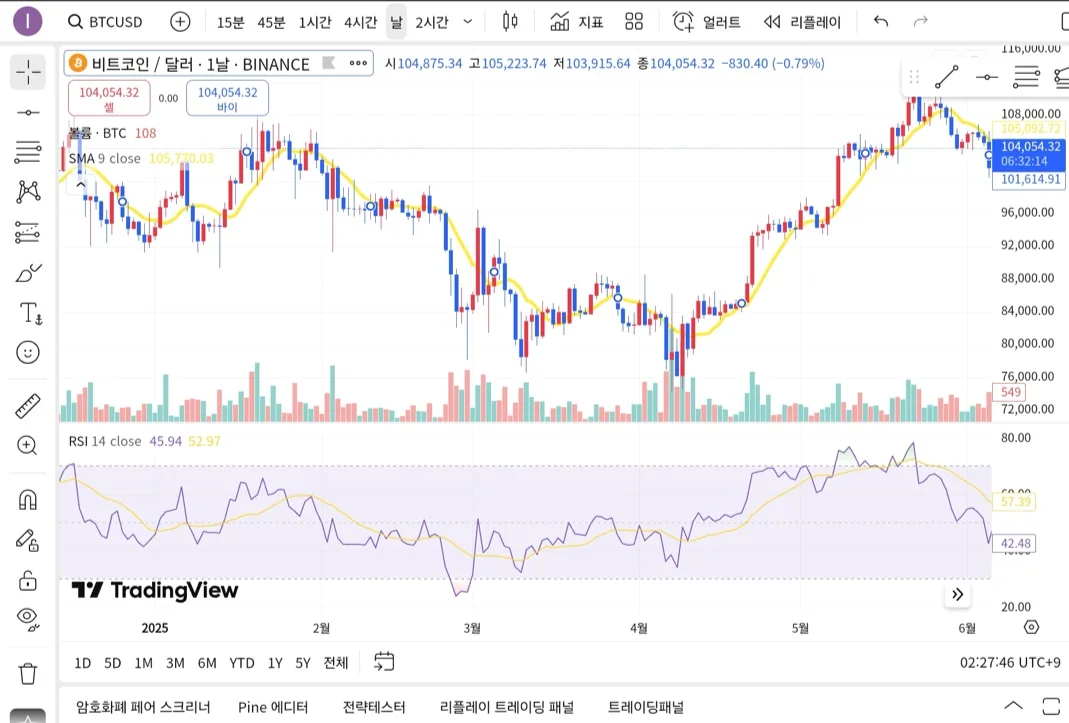Open the candlestick chart style selector

coord(510,21)
